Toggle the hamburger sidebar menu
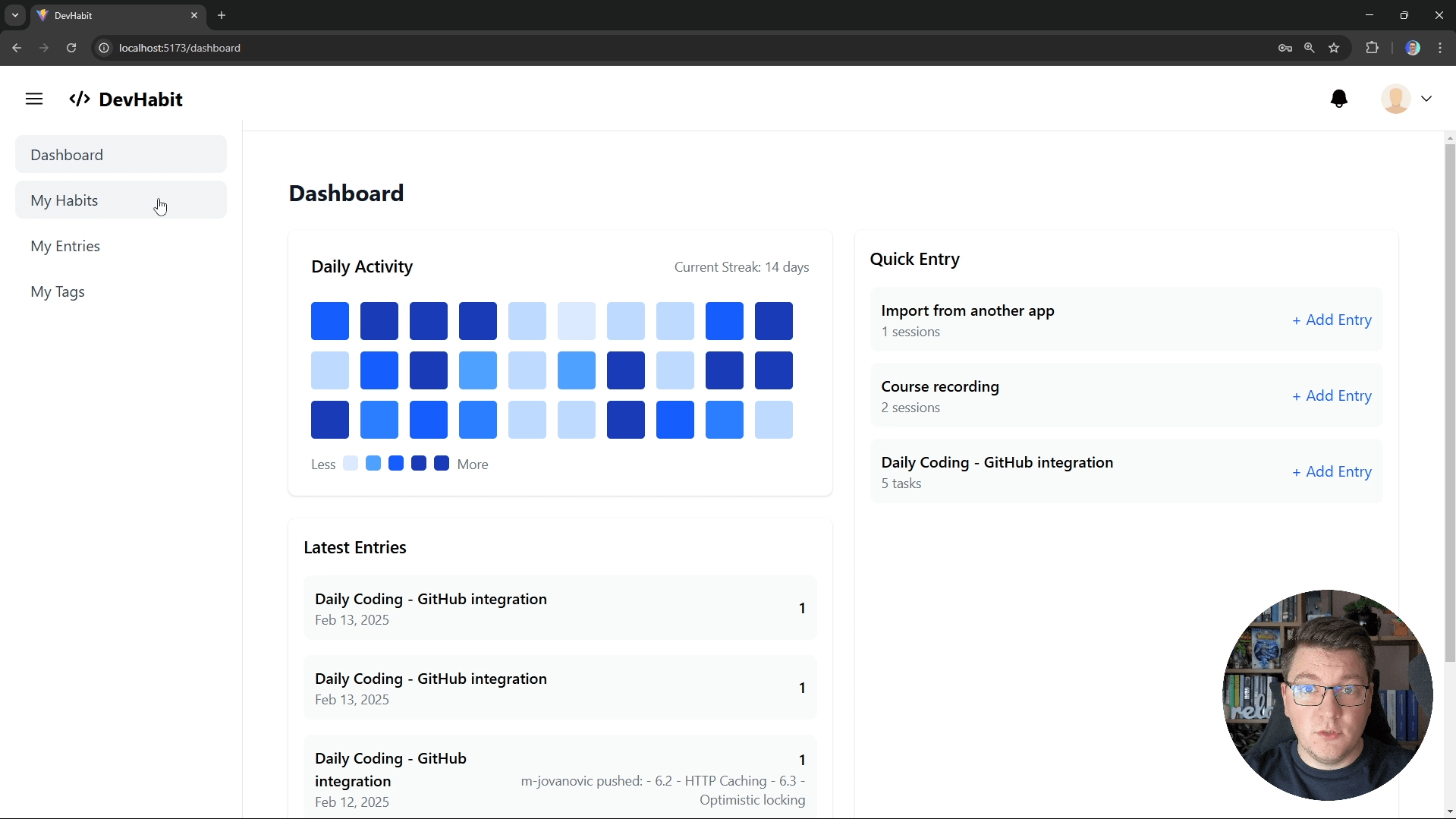Image resolution: width=1456 pixels, height=819 pixels. (x=34, y=99)
